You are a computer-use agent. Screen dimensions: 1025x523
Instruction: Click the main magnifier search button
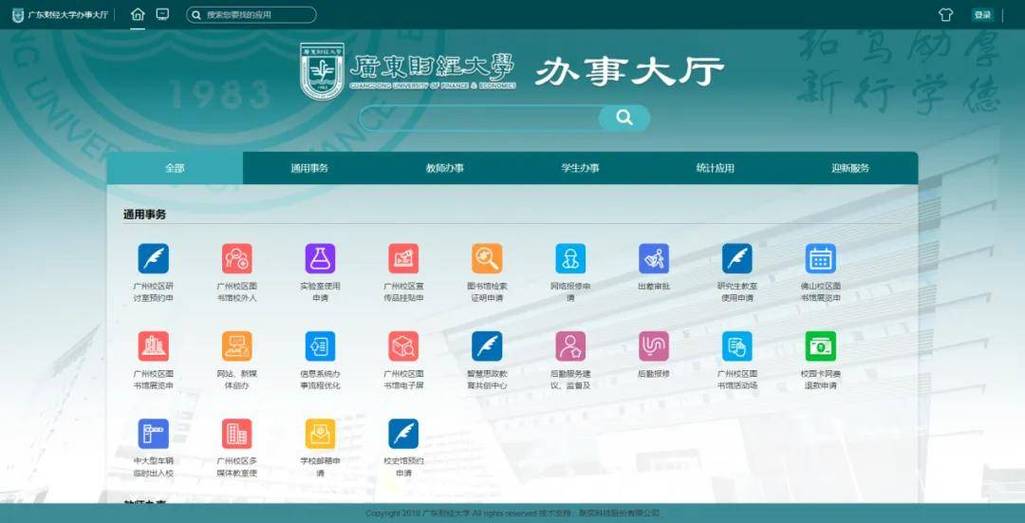click(624, 118)
